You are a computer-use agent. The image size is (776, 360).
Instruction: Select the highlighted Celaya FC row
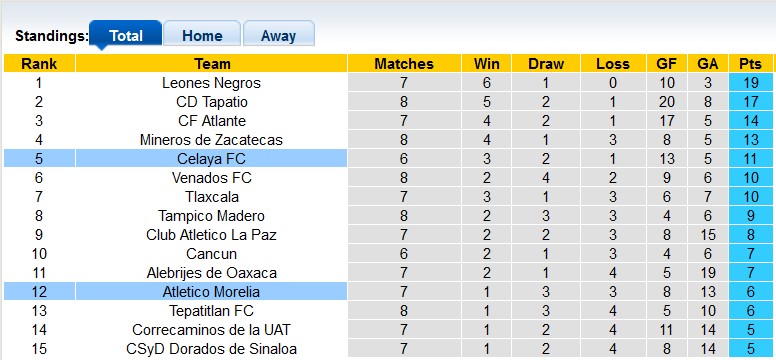[x=388, y=158]
